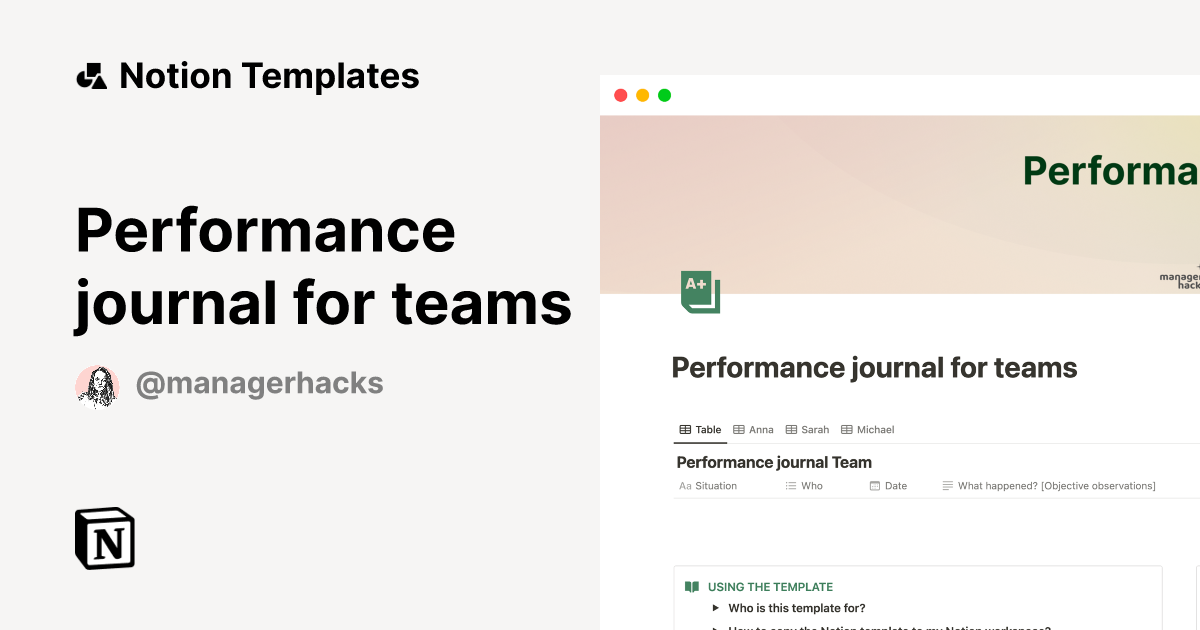Click the Performance journal Team database title
The height and width of the screenshot is (630, 1200).
click(x=774, y=462)
